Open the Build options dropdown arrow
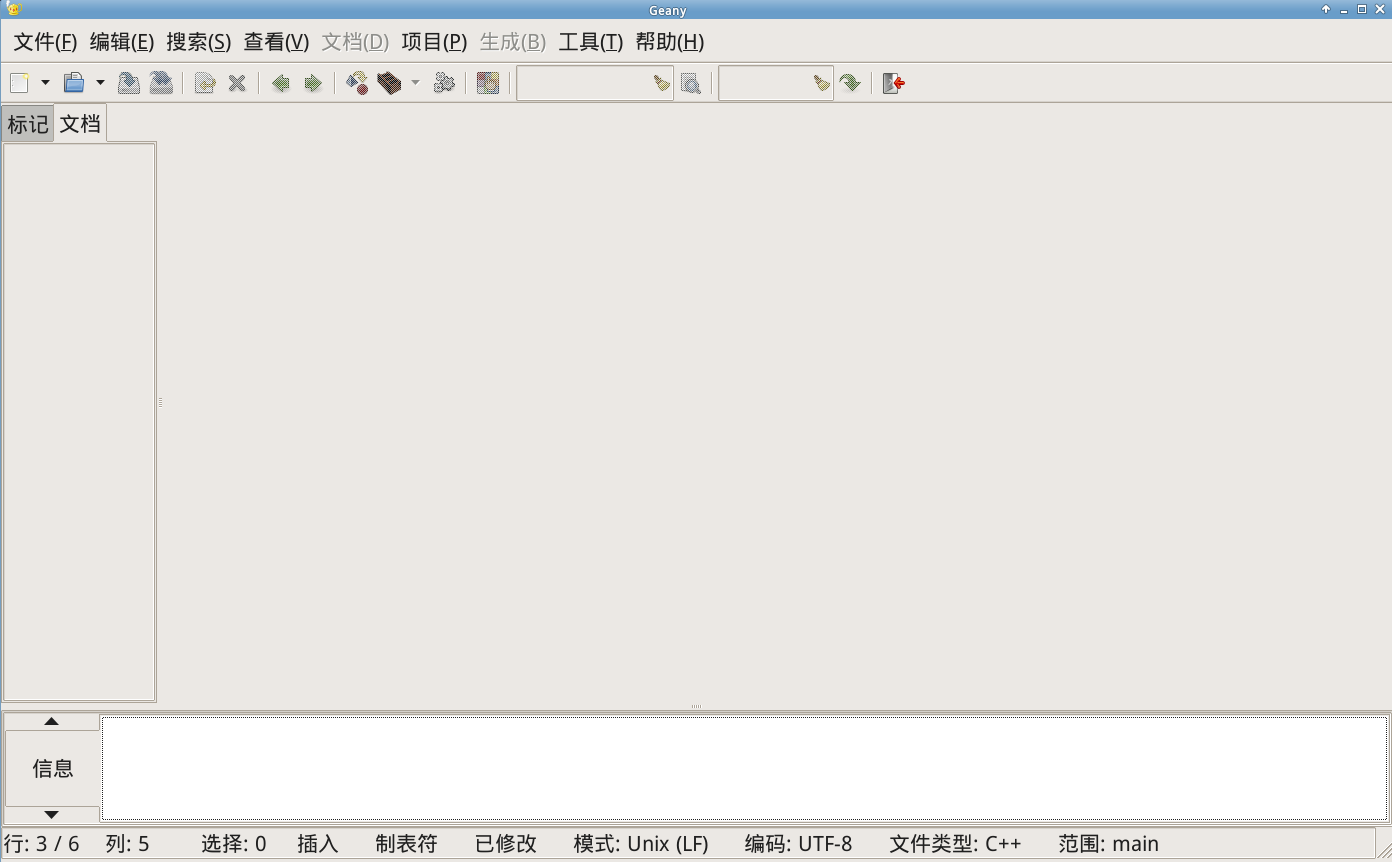This screenshot has height=862, width=1392. click(x=415, y=83)
